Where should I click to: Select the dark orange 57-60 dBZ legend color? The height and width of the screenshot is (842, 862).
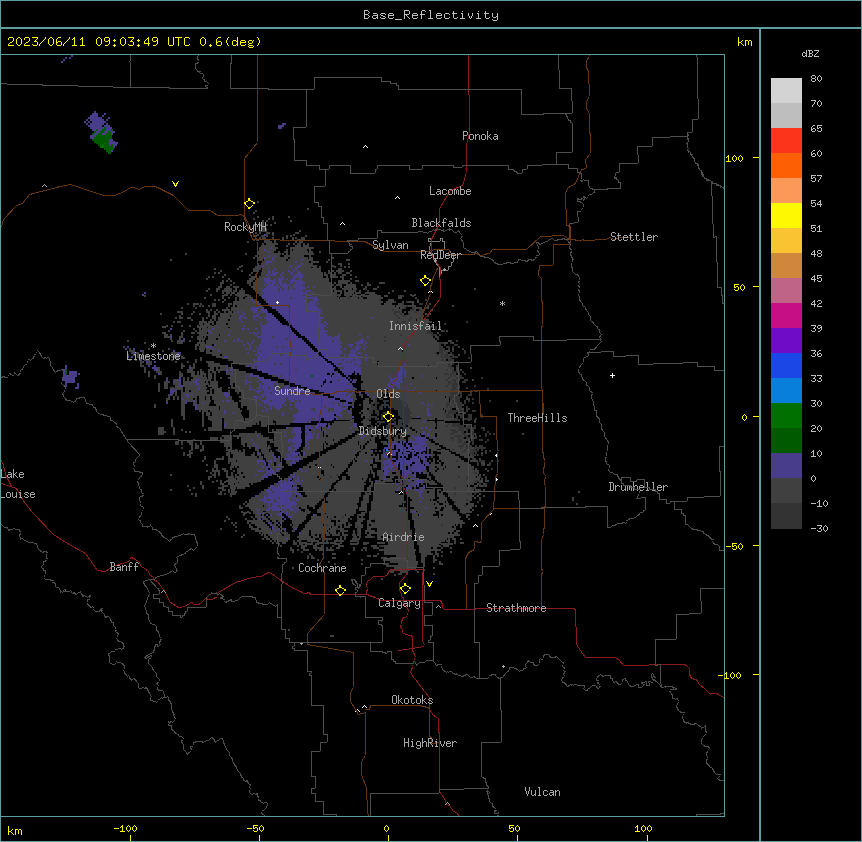tap(786, 165)
